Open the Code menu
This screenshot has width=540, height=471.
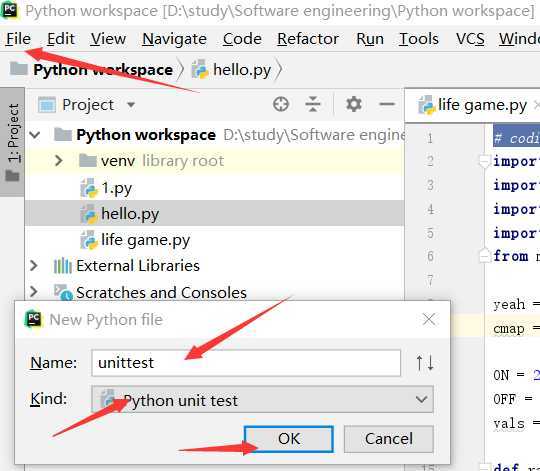pyautogui.click(x=242, y=39)
